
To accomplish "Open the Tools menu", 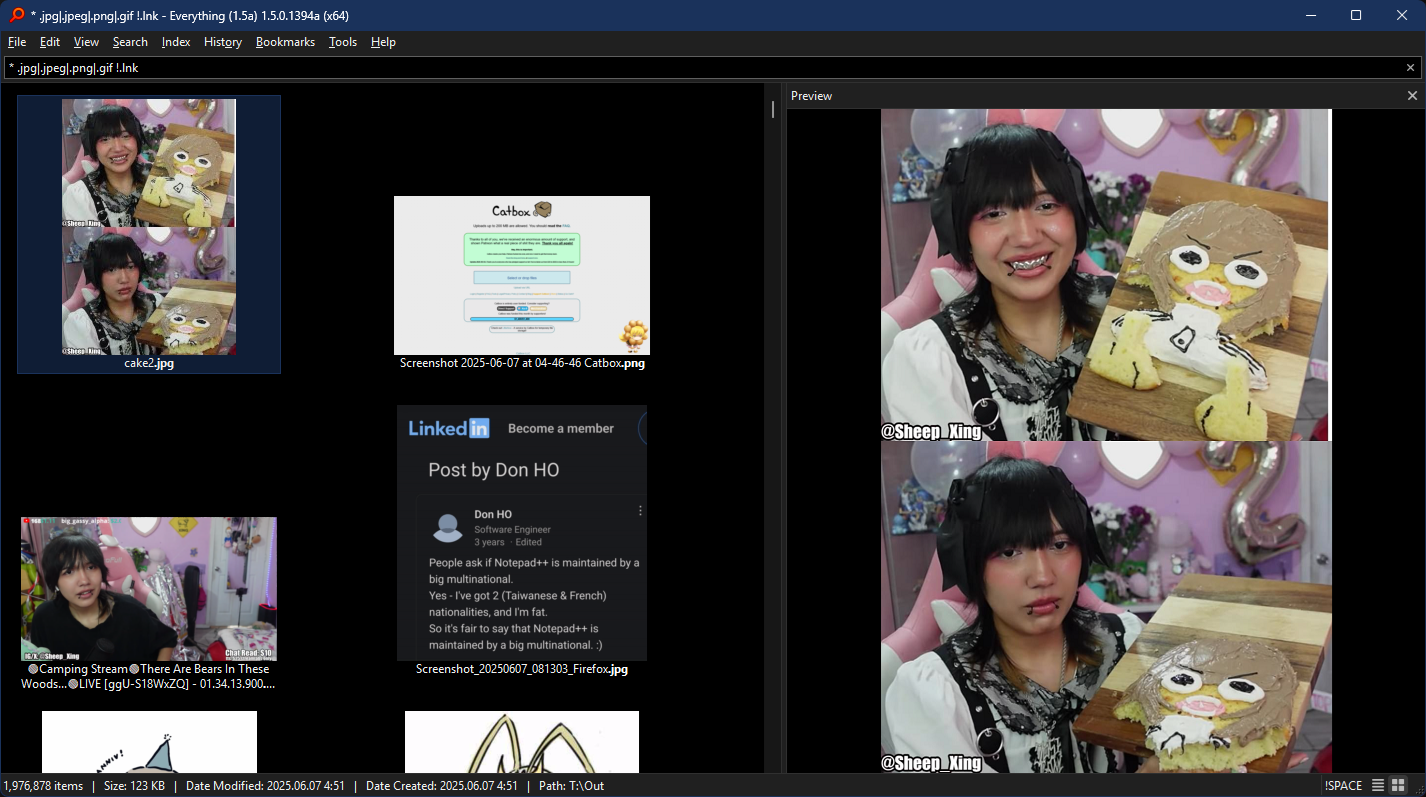I will [343, 42].
